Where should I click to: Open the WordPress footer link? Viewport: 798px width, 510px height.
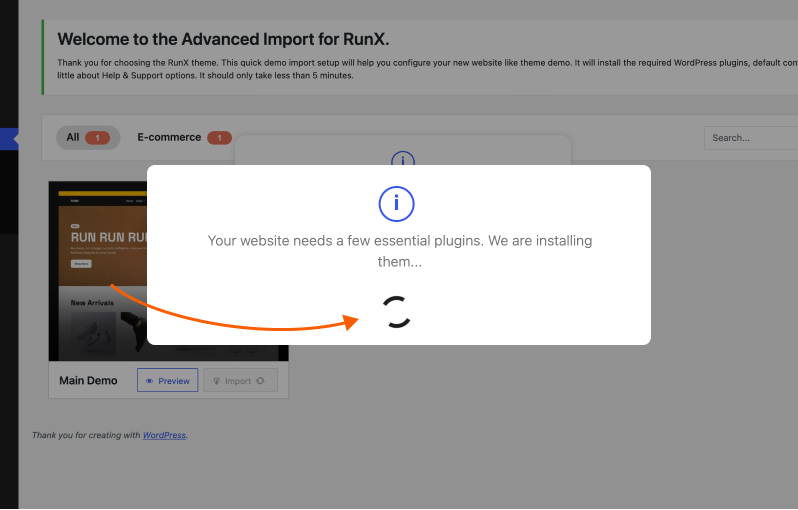(x=164, y=435)
